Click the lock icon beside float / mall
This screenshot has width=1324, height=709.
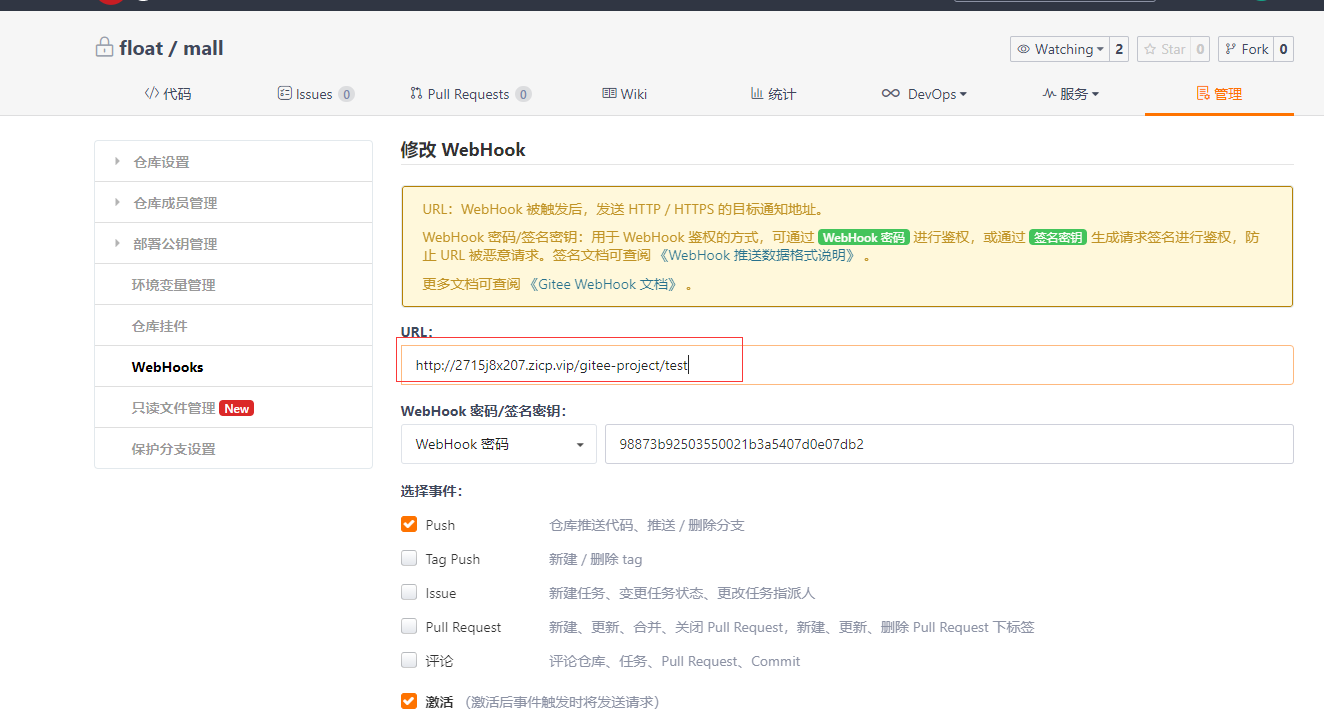tap(104, 47)
